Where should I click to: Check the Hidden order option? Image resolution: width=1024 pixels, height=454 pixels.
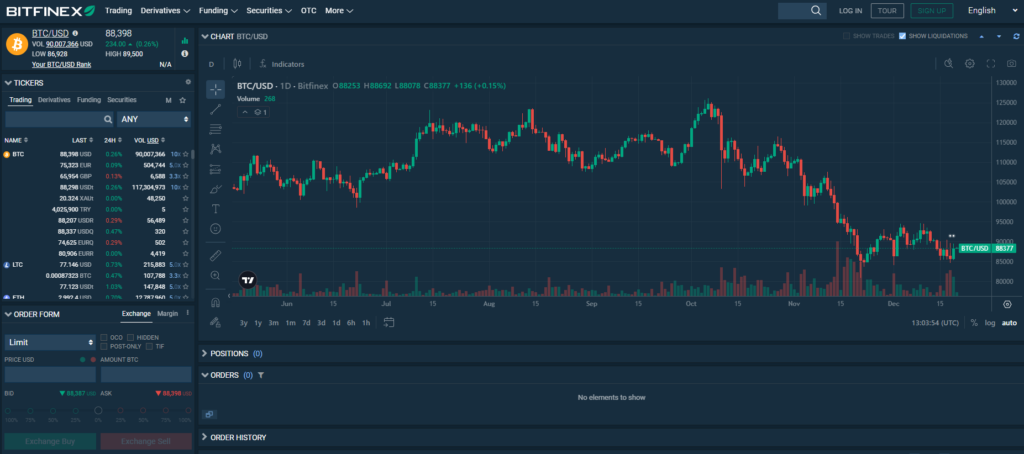pyautogui.click(x=131, y=338)
